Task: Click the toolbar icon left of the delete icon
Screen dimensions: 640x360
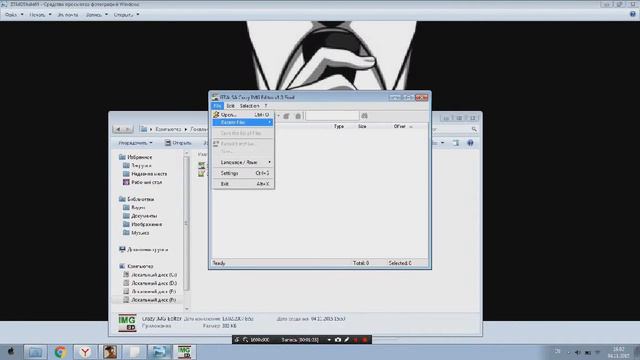Action: (287, 116)
